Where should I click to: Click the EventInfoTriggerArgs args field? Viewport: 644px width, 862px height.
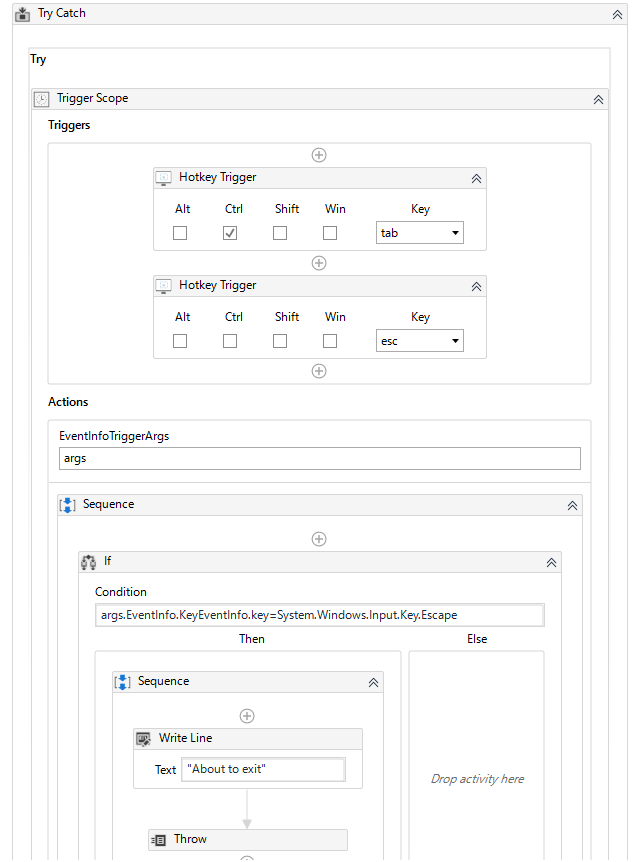320,458
